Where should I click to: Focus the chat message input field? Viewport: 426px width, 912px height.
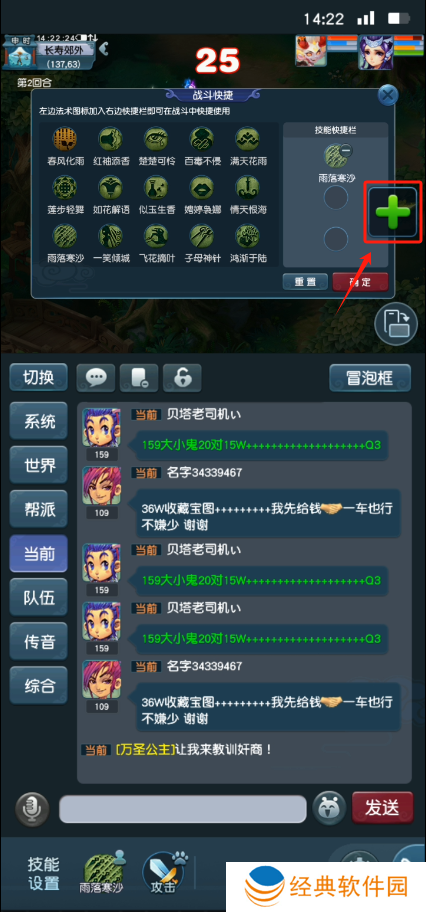(183, 808)
